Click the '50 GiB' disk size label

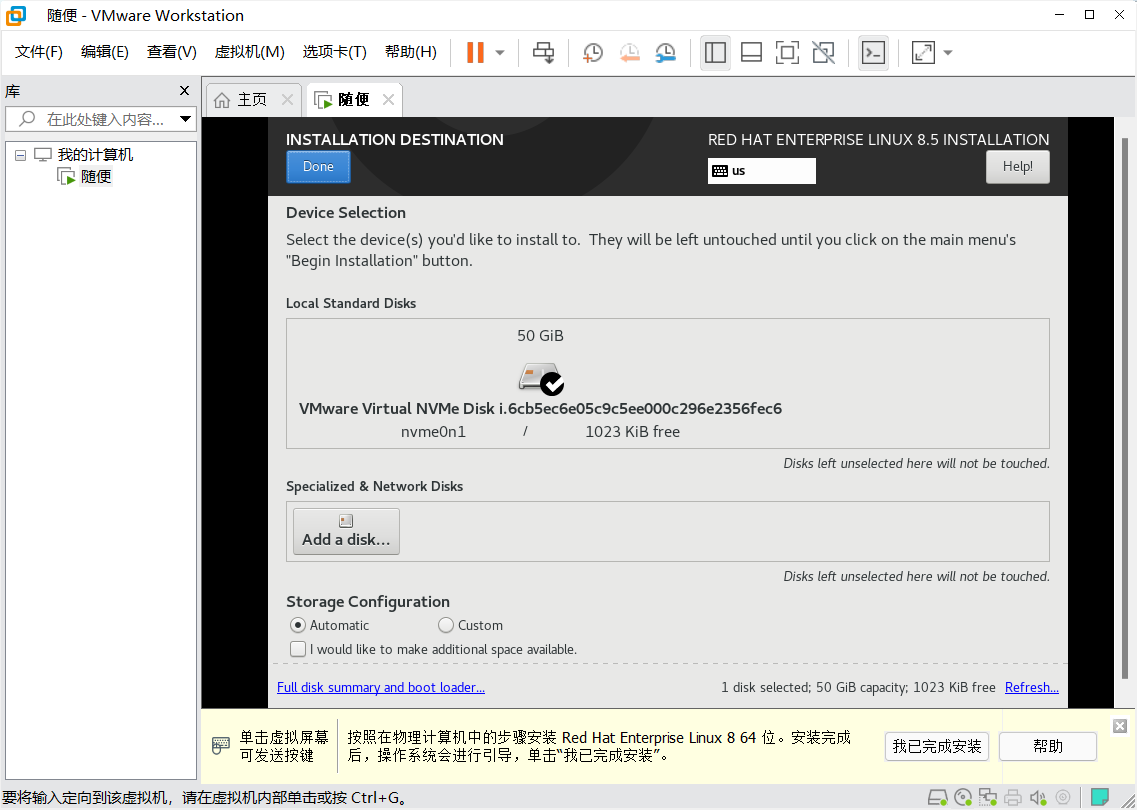pyautogui.click(x=540, y=336)
